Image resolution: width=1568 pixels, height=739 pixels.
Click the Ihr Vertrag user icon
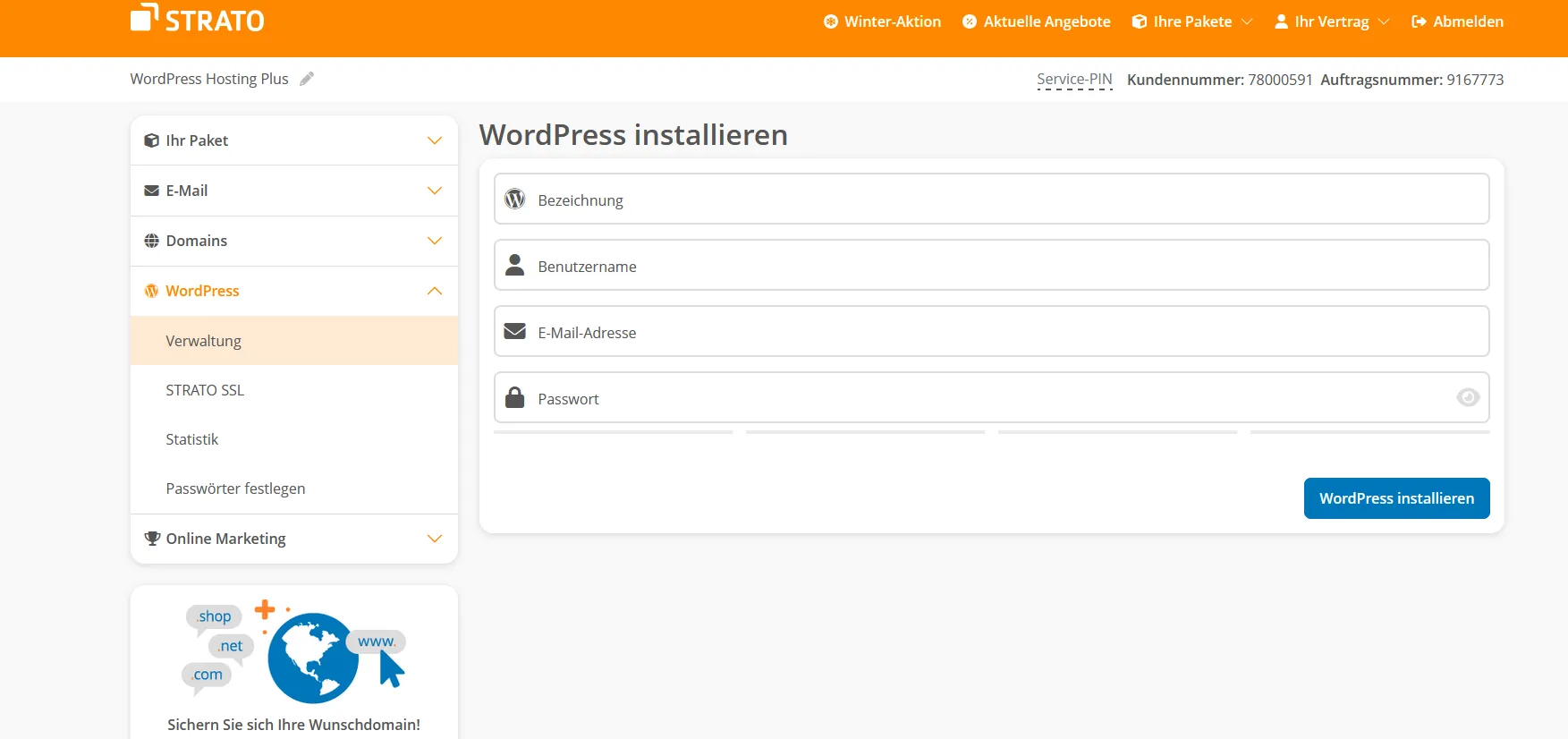point(1281,21)
